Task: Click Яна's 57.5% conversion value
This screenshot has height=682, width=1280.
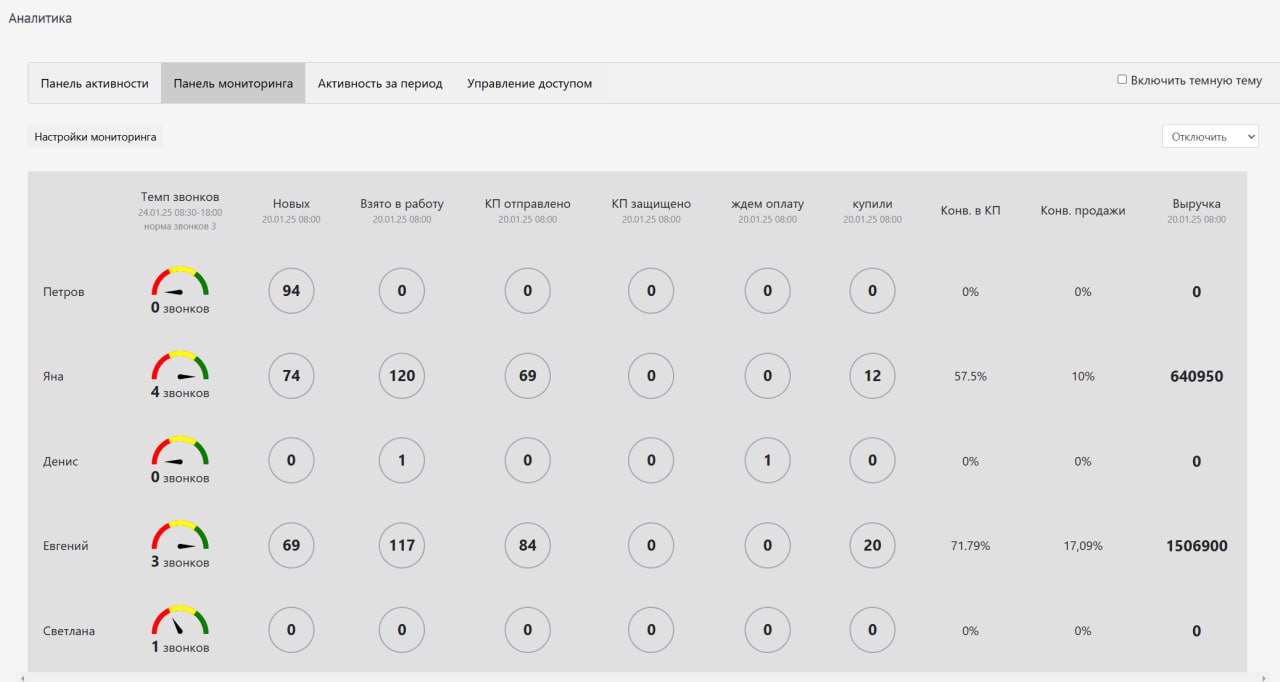Action: [970, 377]
